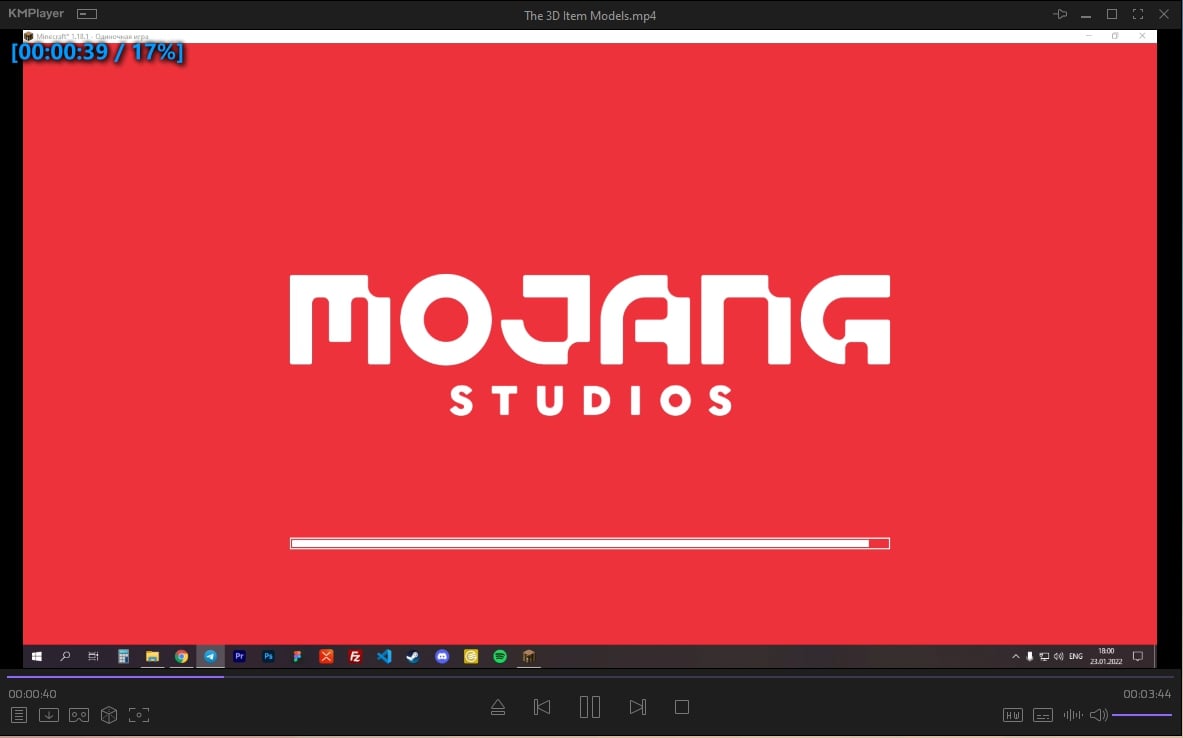This screenshot has height=738, width=1183.
Task: Click the eject open-file icon
Action: [x=498, y=708]
